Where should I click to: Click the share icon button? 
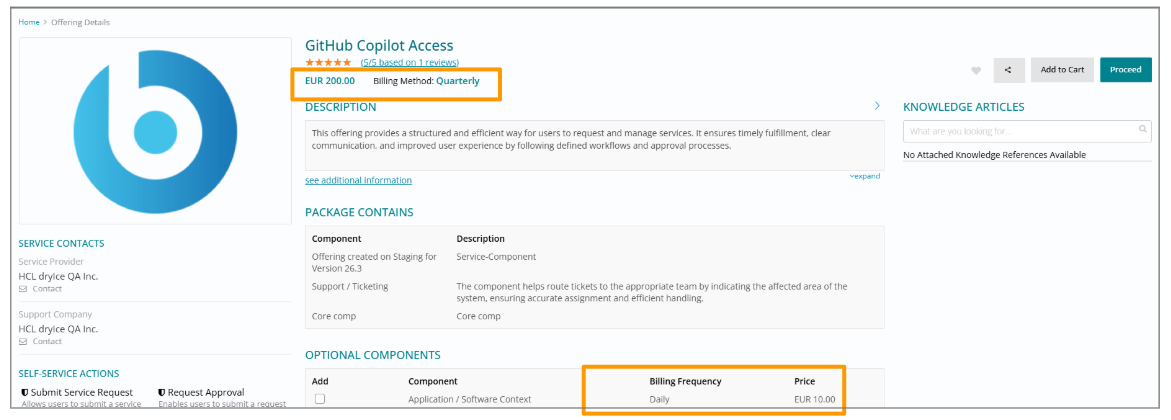(x=1008, y=70)
